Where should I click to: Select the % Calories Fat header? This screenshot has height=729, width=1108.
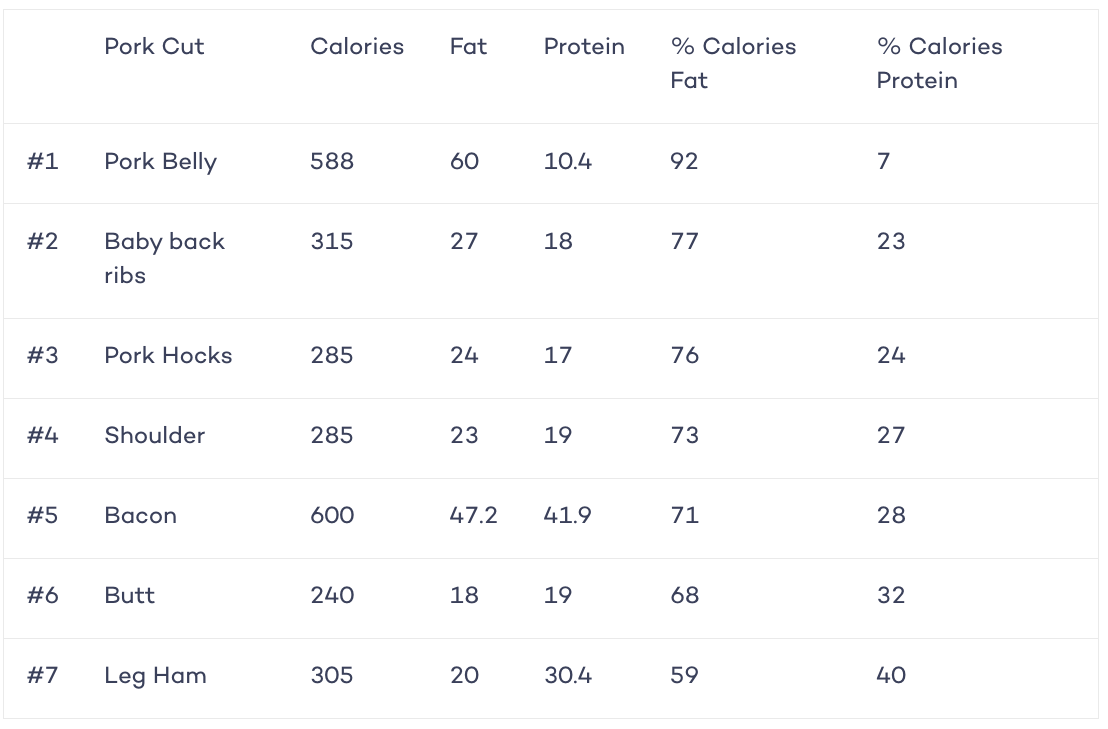(733, 64)
